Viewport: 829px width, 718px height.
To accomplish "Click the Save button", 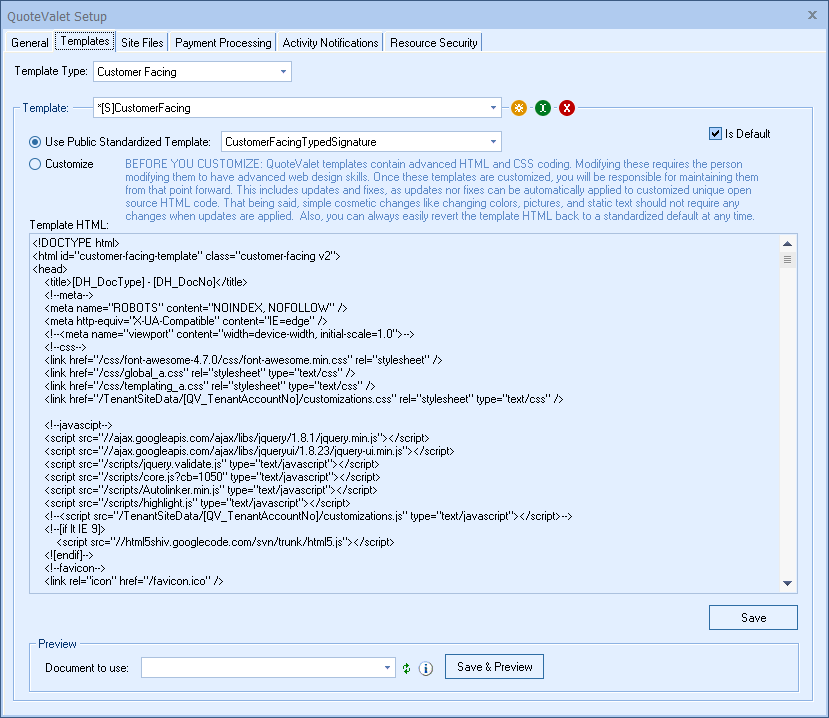I will pos(753,618).
